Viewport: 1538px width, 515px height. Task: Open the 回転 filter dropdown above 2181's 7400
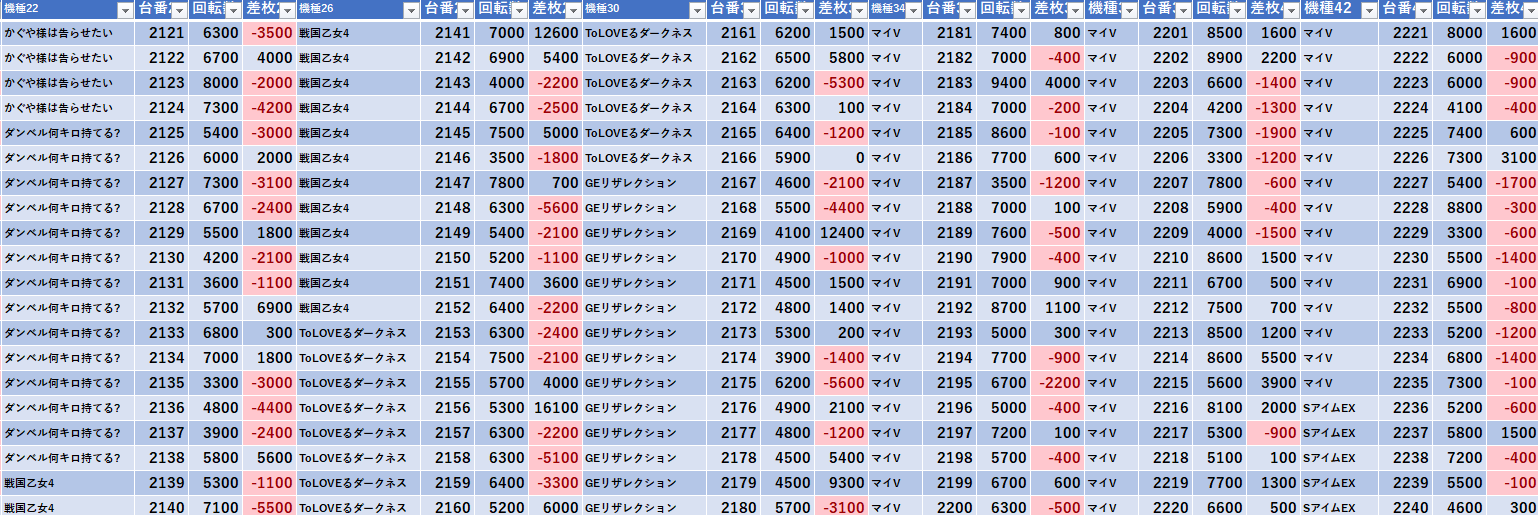click(1020, 10)
